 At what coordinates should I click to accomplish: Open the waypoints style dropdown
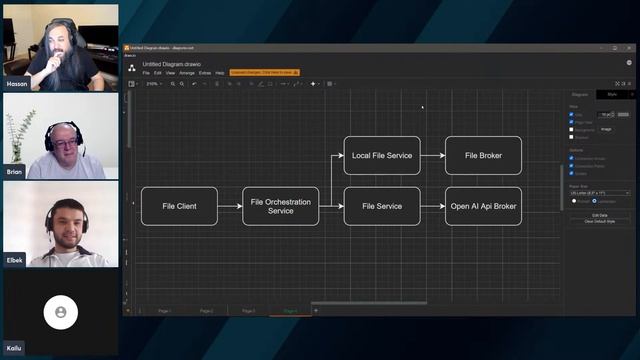pos(298,84)
